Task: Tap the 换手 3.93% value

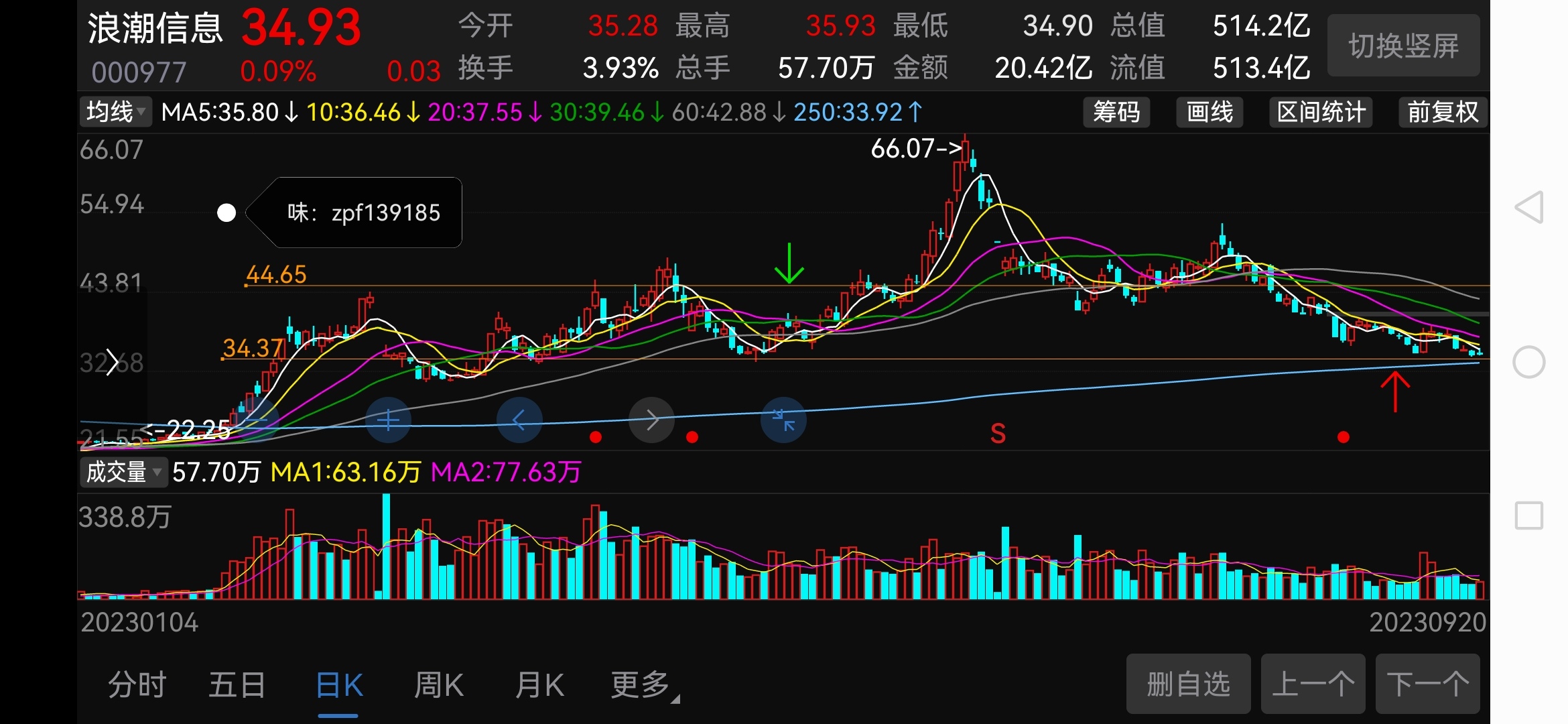Action: tap(620, 68)
